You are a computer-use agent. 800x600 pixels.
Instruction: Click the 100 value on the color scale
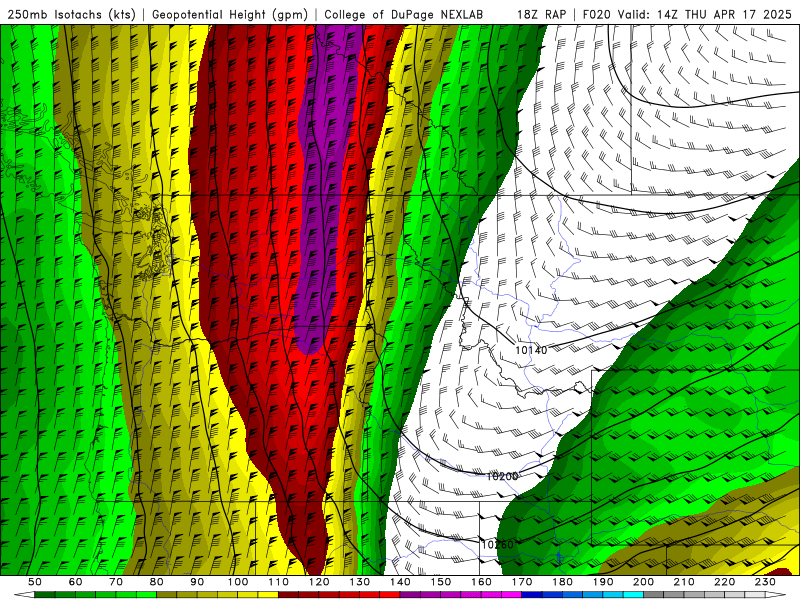point(238,582)
